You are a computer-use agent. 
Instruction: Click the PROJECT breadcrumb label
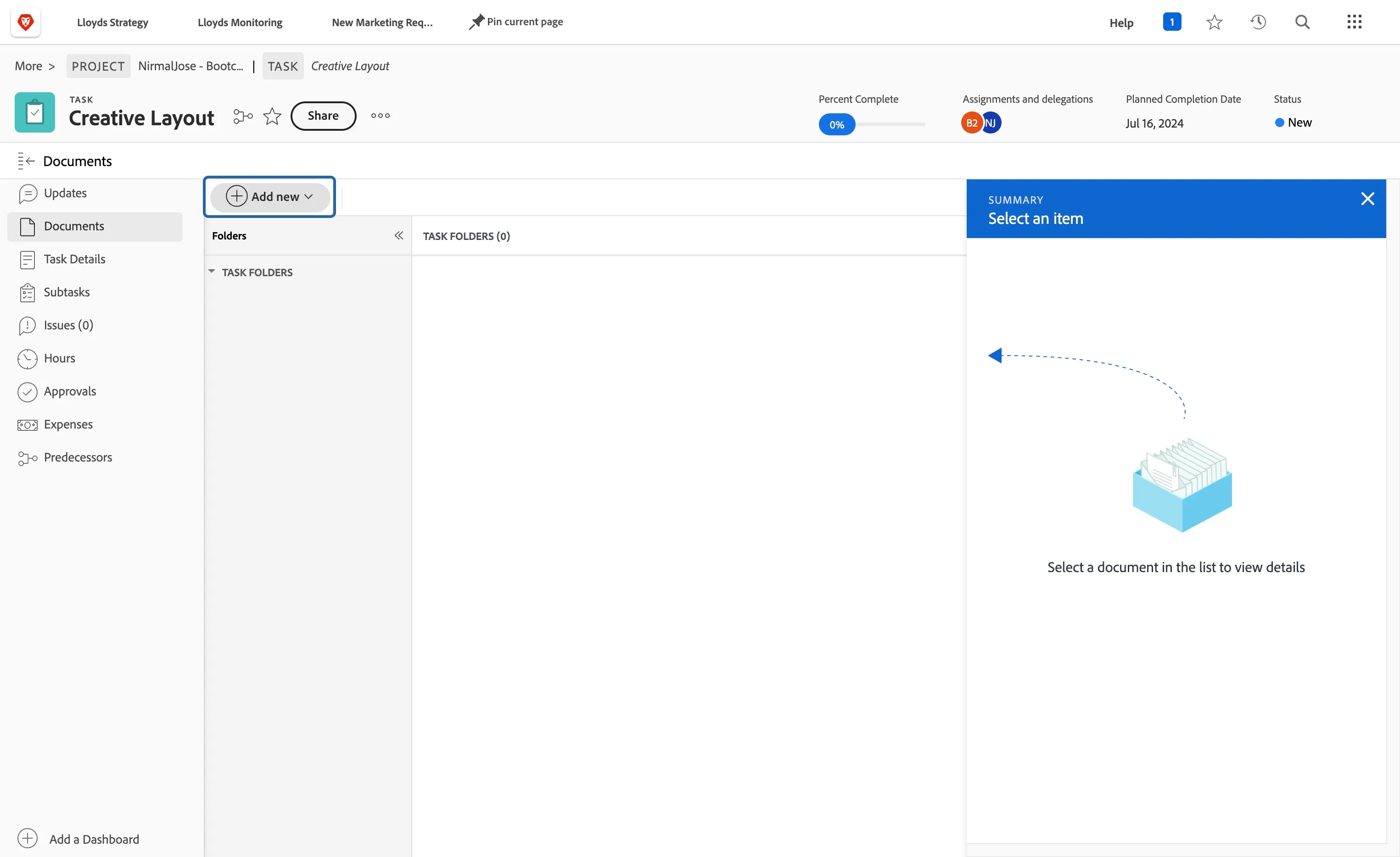tap(98, 66)
